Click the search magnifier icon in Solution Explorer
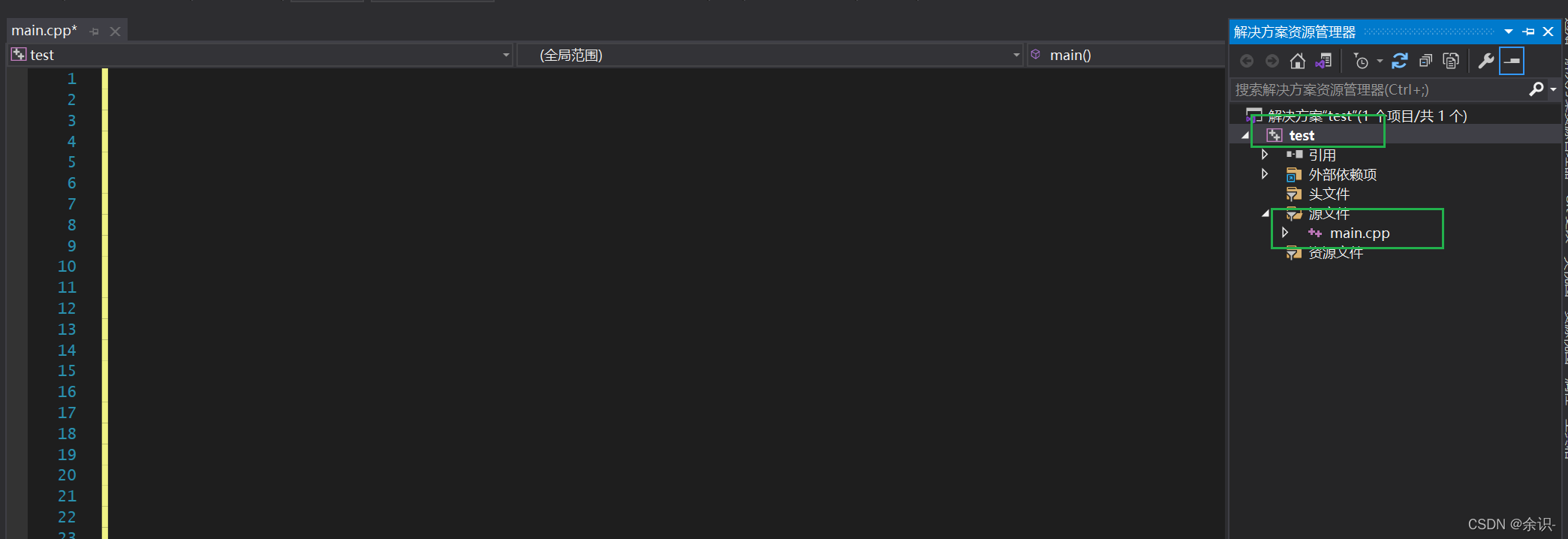 1536,89
